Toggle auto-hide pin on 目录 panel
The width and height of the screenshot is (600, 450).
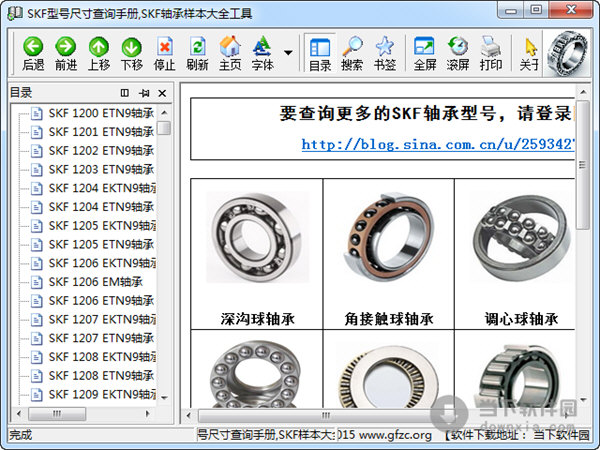(x=144, y=93)
